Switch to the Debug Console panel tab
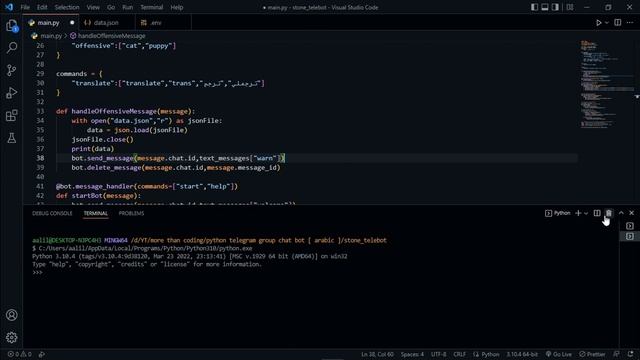This screenshot has width=640, height=360. pyautogui.click(x=52, y=213)
